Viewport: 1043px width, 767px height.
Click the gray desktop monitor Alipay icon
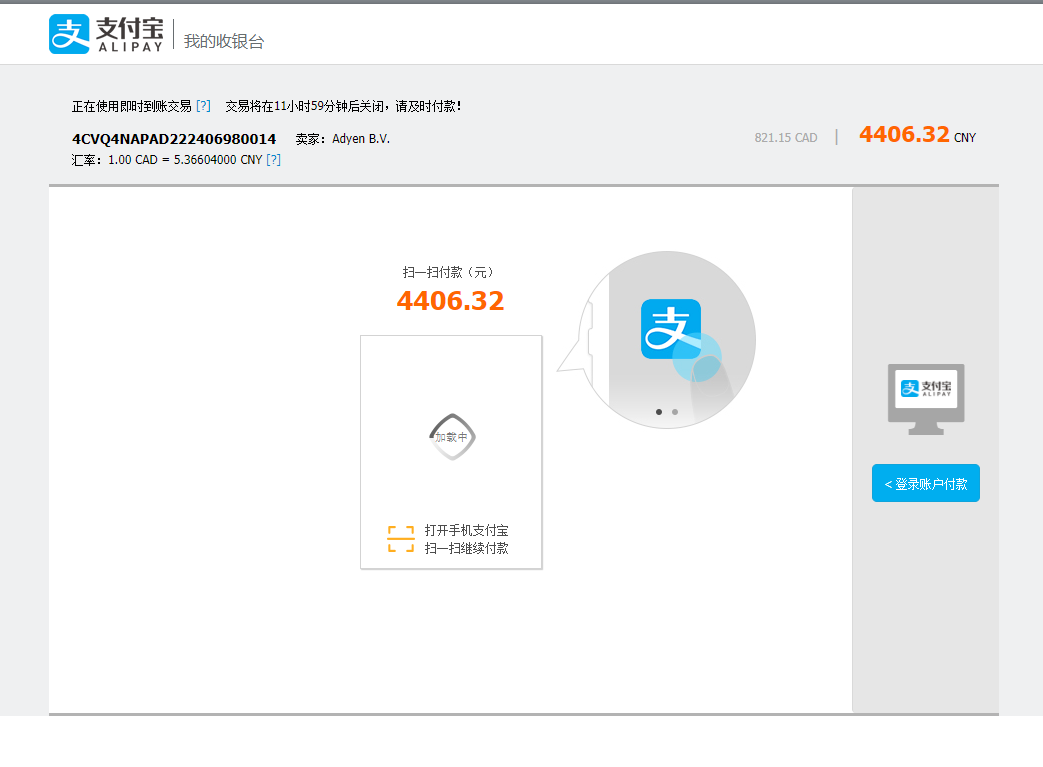tap(925, 398)
